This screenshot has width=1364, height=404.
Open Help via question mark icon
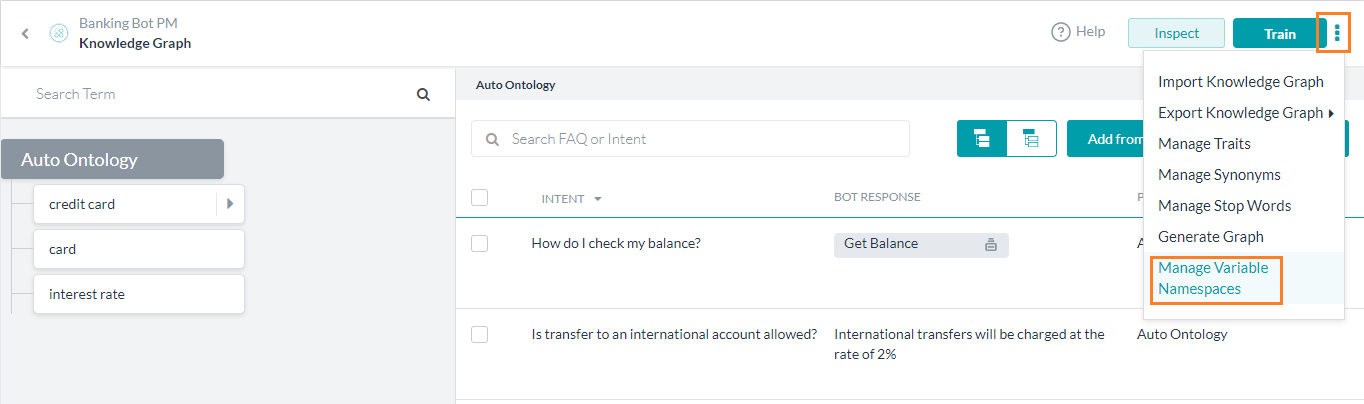coord(1060,32)
